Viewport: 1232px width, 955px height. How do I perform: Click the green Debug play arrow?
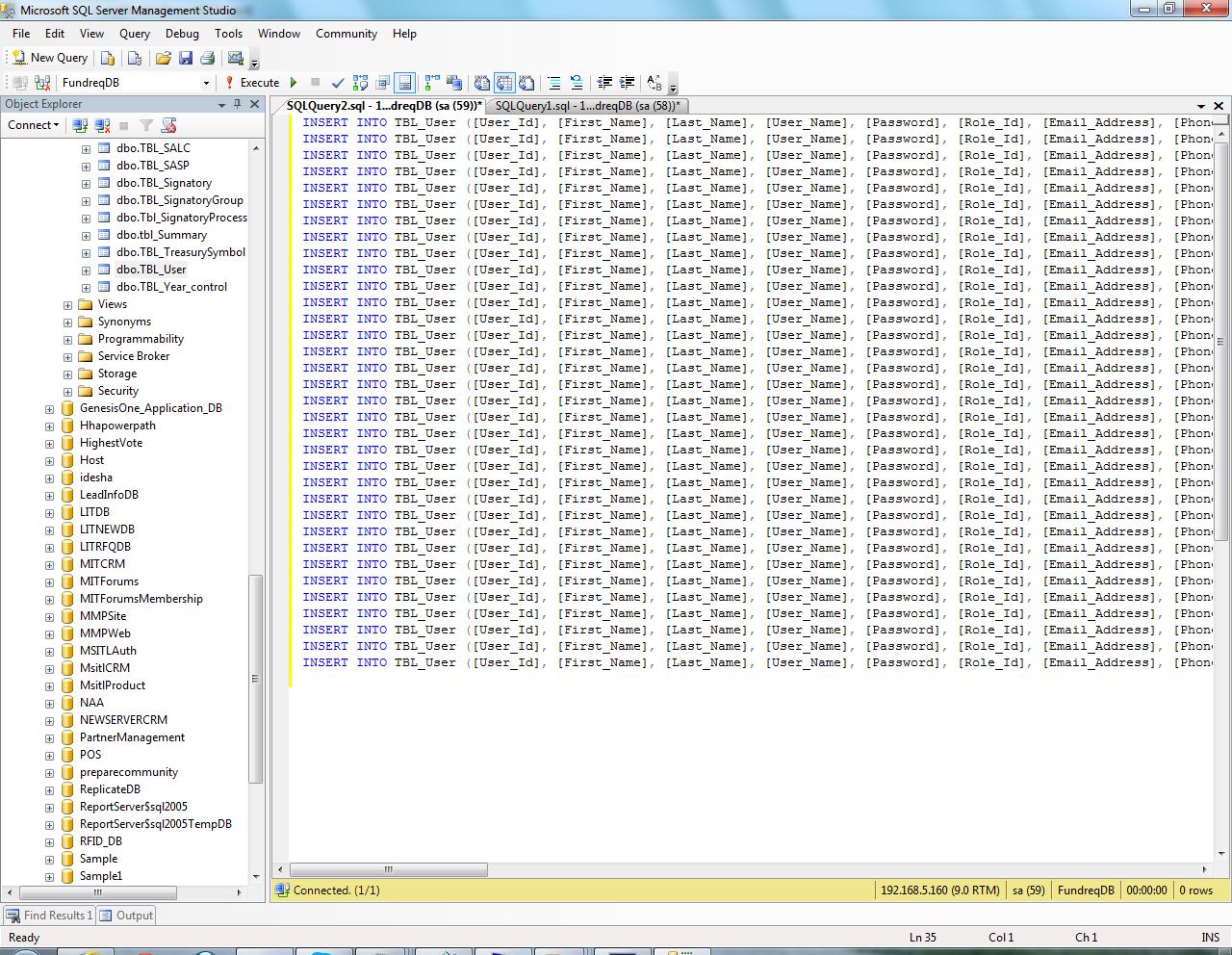(x=294, y=83)
